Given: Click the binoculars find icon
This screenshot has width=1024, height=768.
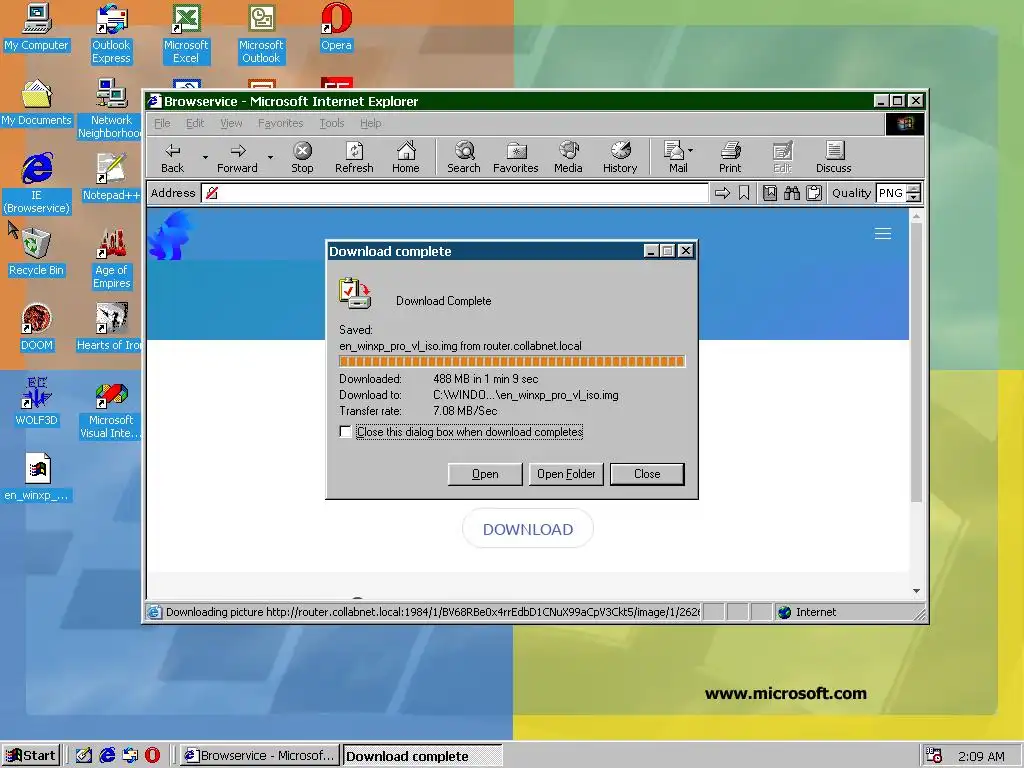Looking at the screenshot, I should tap(792, 193).
